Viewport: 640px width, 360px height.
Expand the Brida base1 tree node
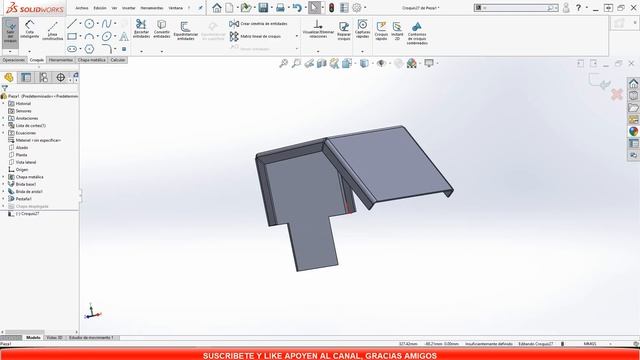coord(4,184)
